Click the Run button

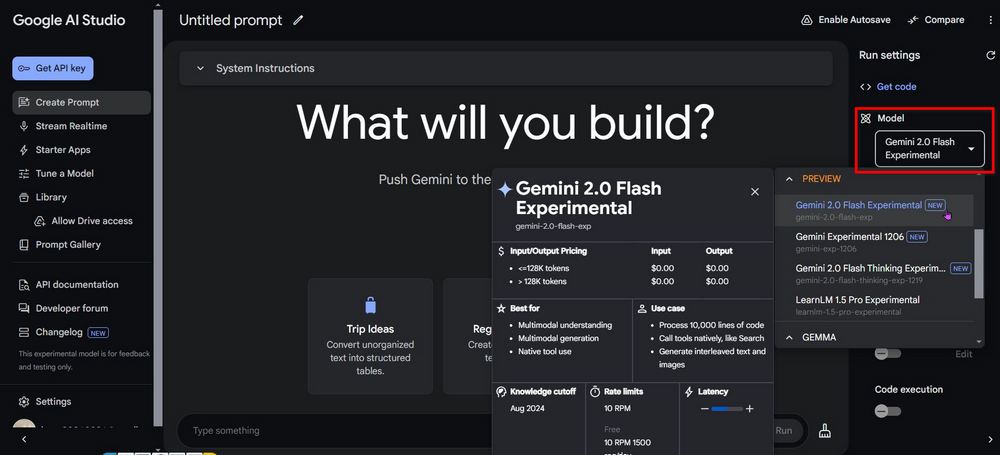point(784,431)
